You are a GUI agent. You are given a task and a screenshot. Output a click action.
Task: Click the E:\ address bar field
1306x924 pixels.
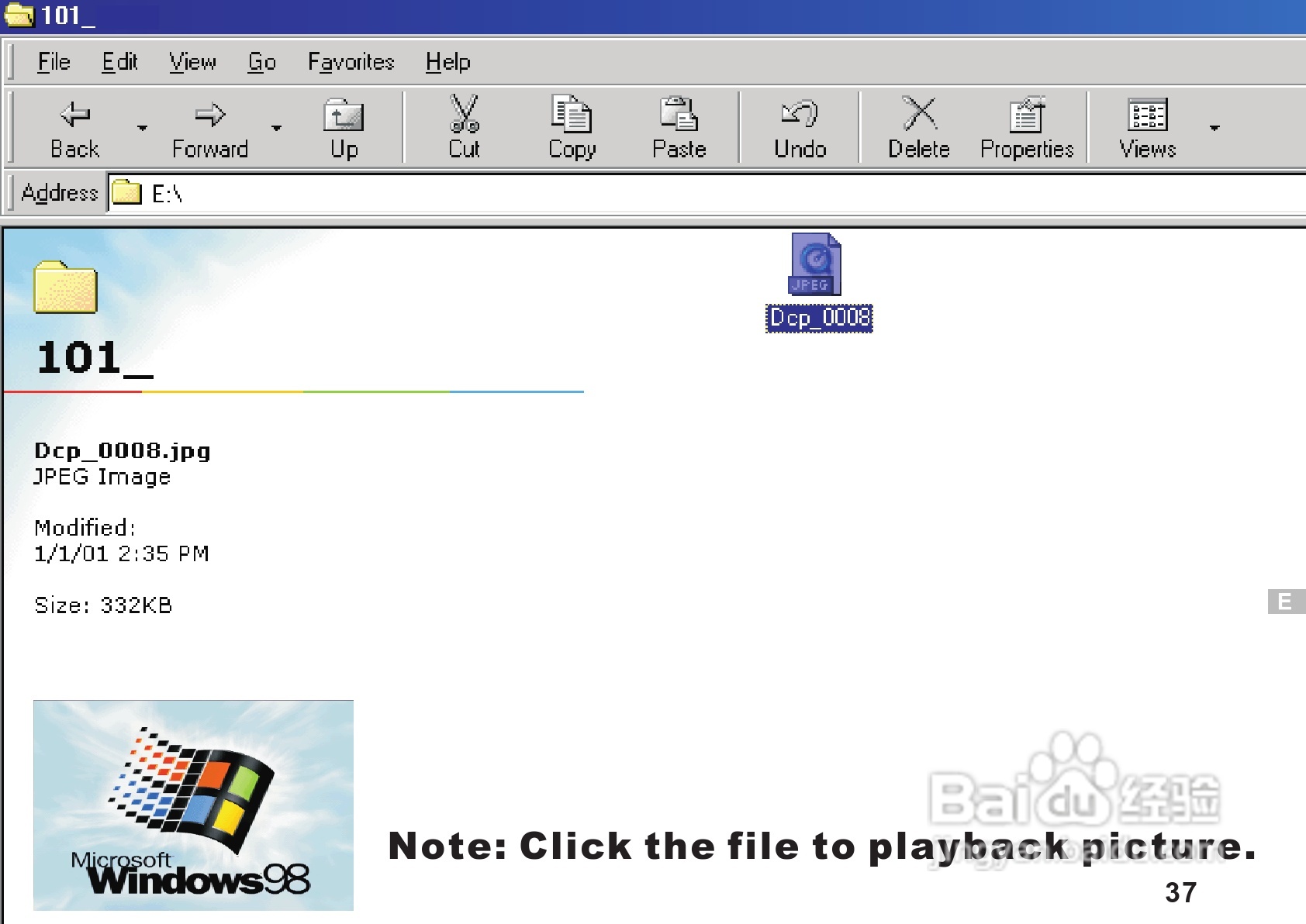pos(706,193)
